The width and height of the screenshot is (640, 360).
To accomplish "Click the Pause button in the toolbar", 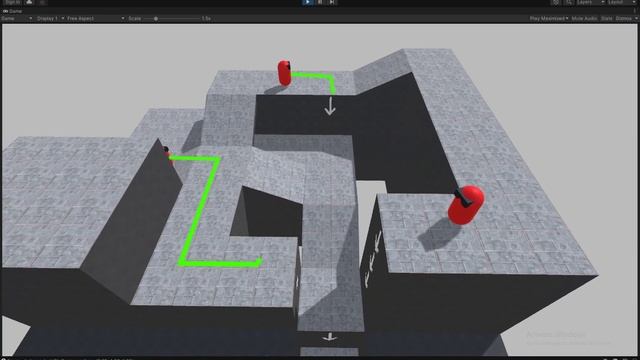I will coord(320,2).
